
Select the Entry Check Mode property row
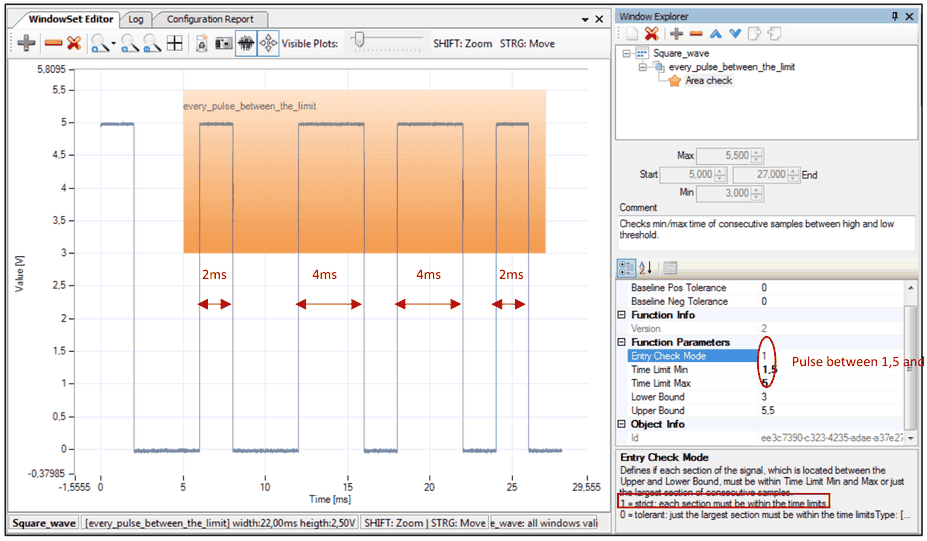click(766, 356)
